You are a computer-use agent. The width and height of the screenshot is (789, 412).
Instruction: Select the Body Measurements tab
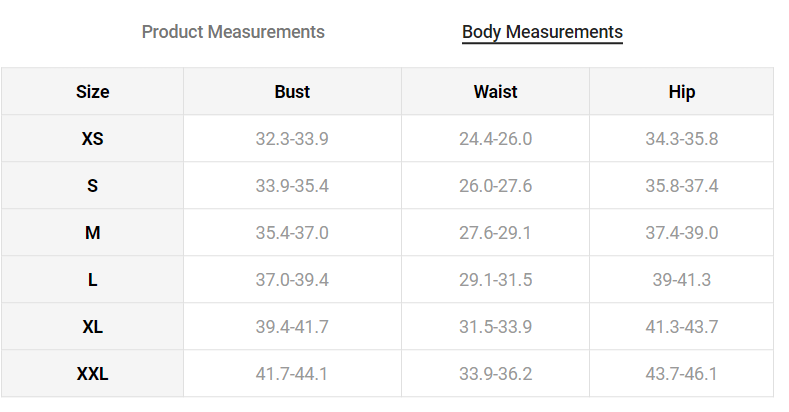542,33
